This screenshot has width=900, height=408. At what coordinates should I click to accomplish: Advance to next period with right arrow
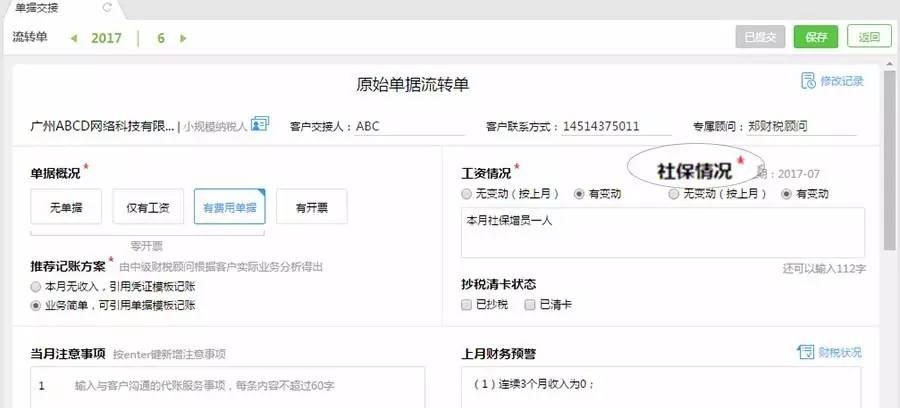pyautogui.click(x=183, y=38)
